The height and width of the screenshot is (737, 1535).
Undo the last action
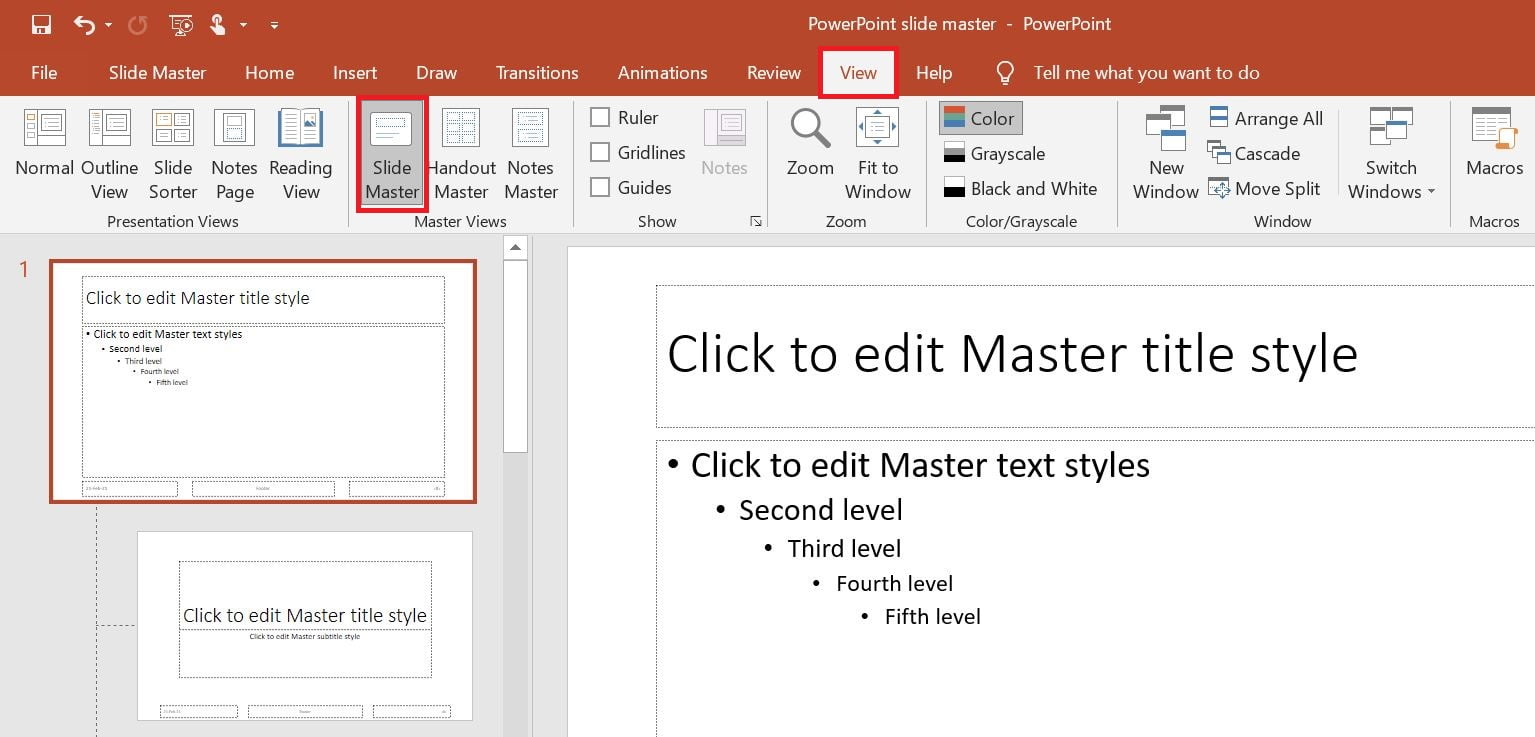(84, 24)
